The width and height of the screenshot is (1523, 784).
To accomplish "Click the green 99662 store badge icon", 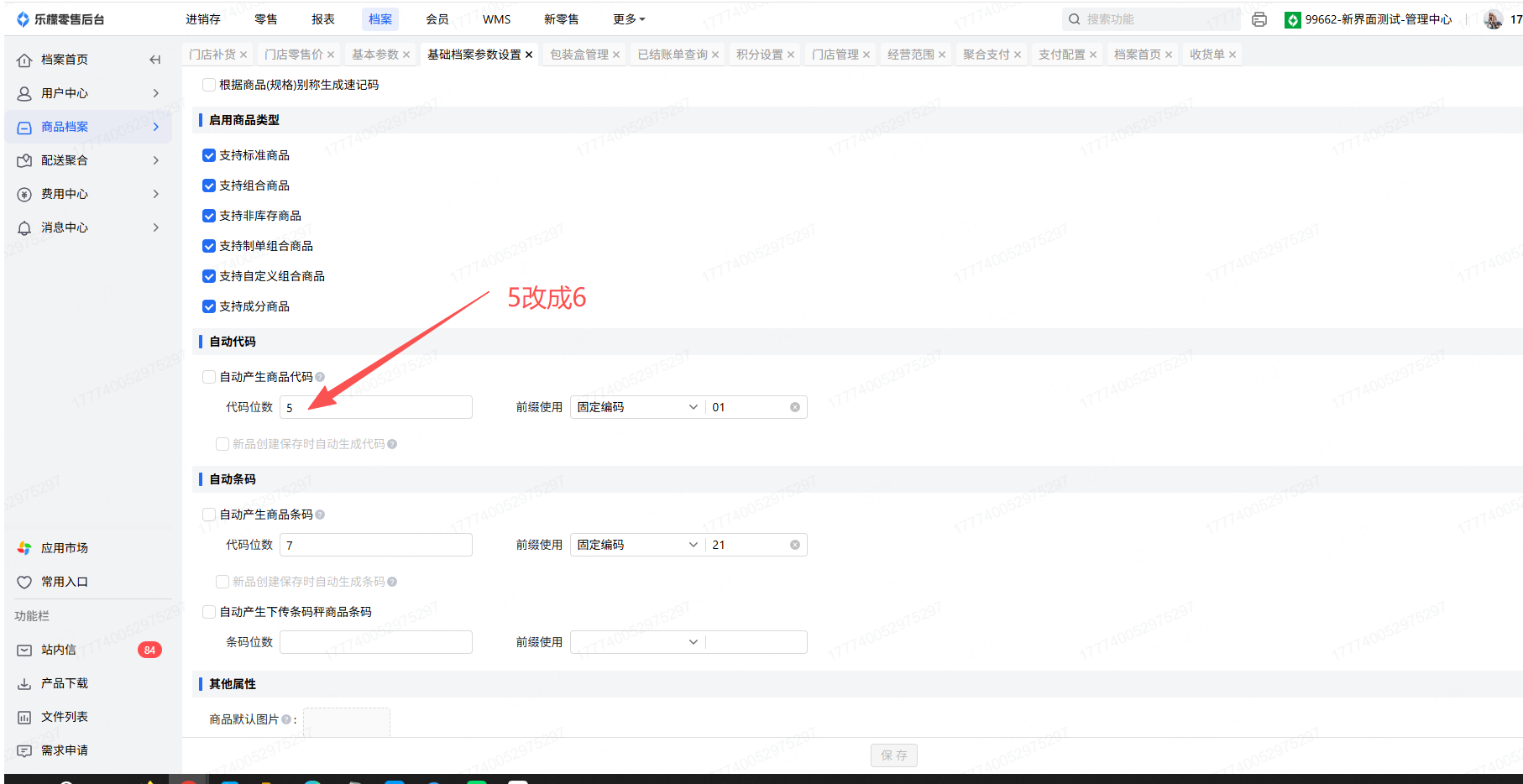I will (x=1293, y=19).
